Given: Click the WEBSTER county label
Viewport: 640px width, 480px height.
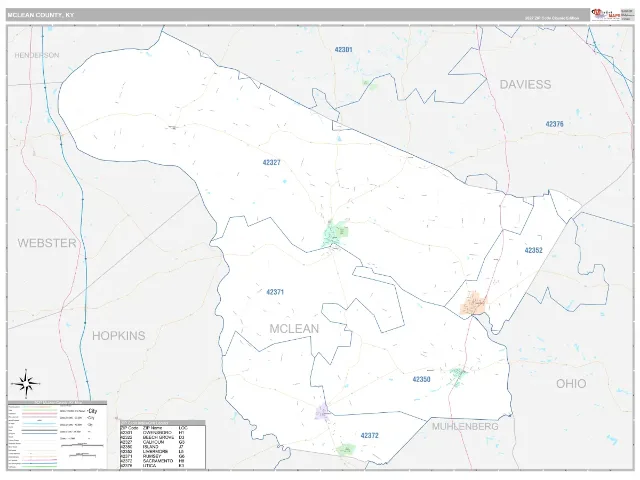Looking at the screenshot, I should (x=47, y=243).
